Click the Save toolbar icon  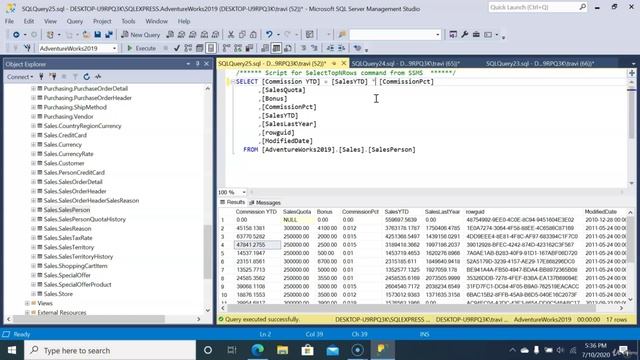click(x=98, y=35)
